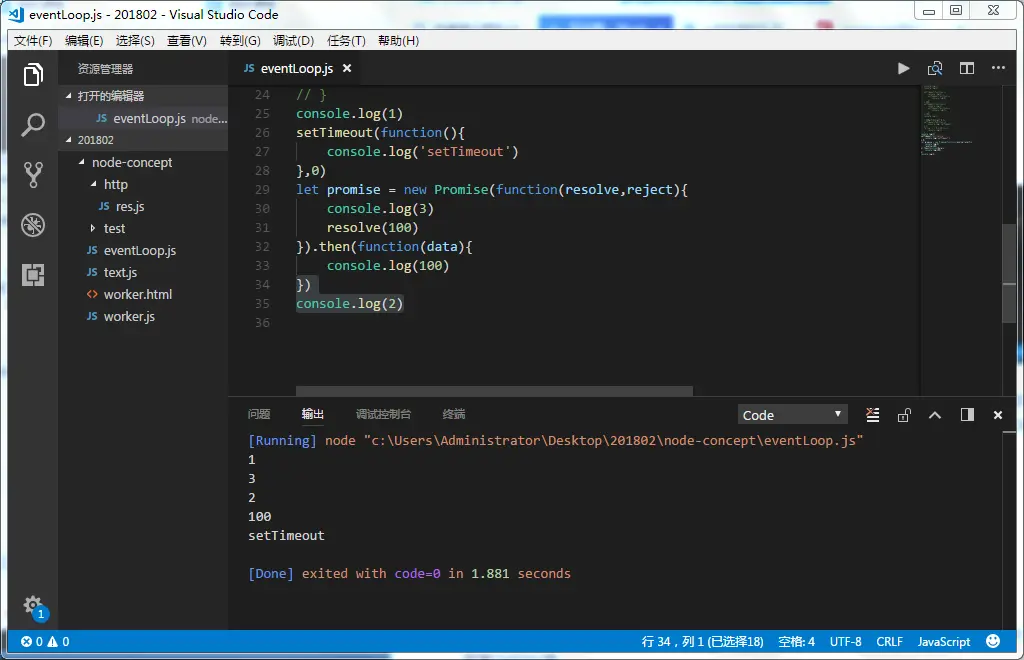Close the eventLoop.js editor tab

click(347, 69)
